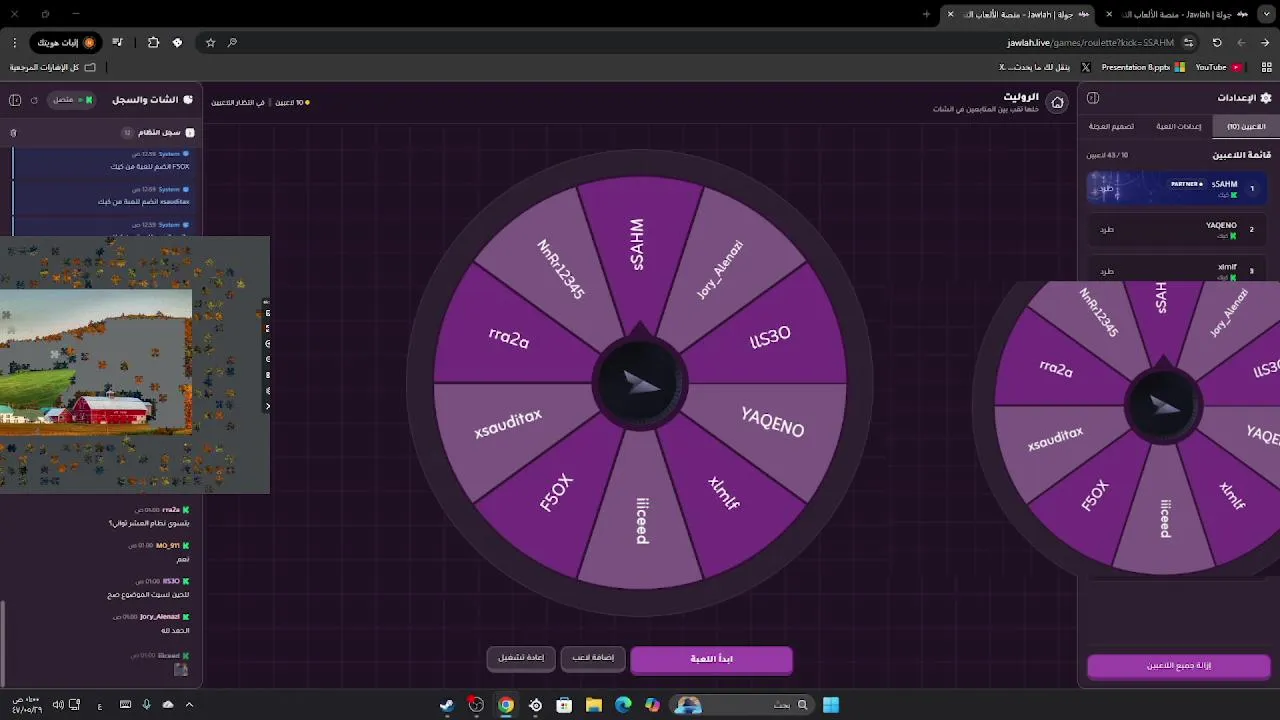The image size is (1280, 720).
Task: Open the media control icon in the toolbar
Action: point(117,43)
